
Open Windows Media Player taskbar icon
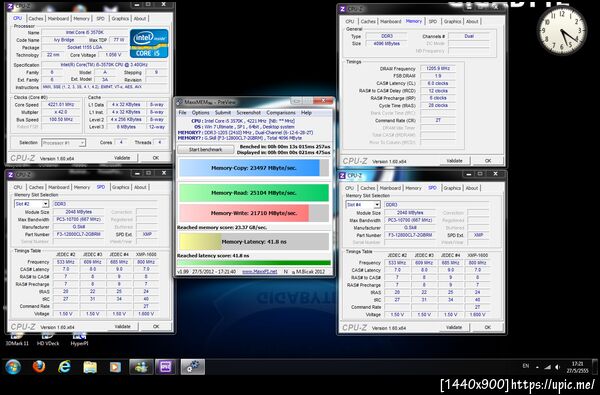(x=115, y=367)
